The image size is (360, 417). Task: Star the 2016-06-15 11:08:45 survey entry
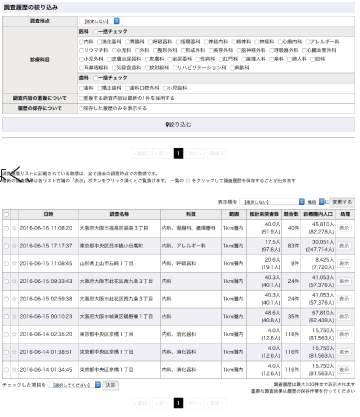click(x=14, y=264)
